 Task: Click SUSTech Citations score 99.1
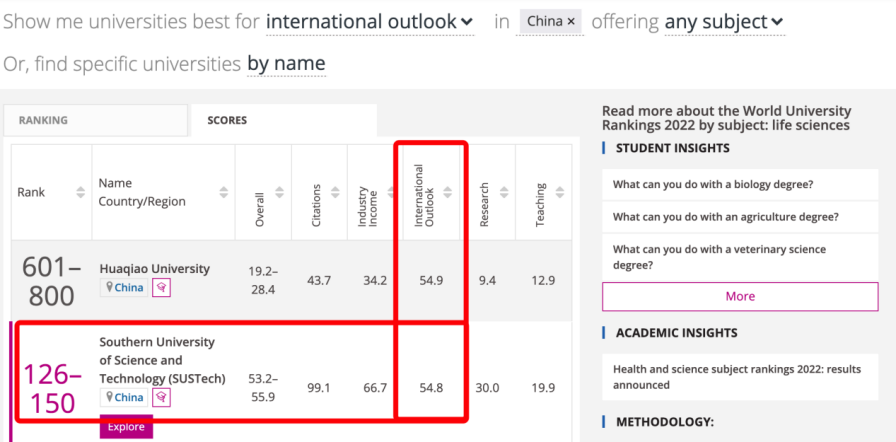[x=319, y=388]
